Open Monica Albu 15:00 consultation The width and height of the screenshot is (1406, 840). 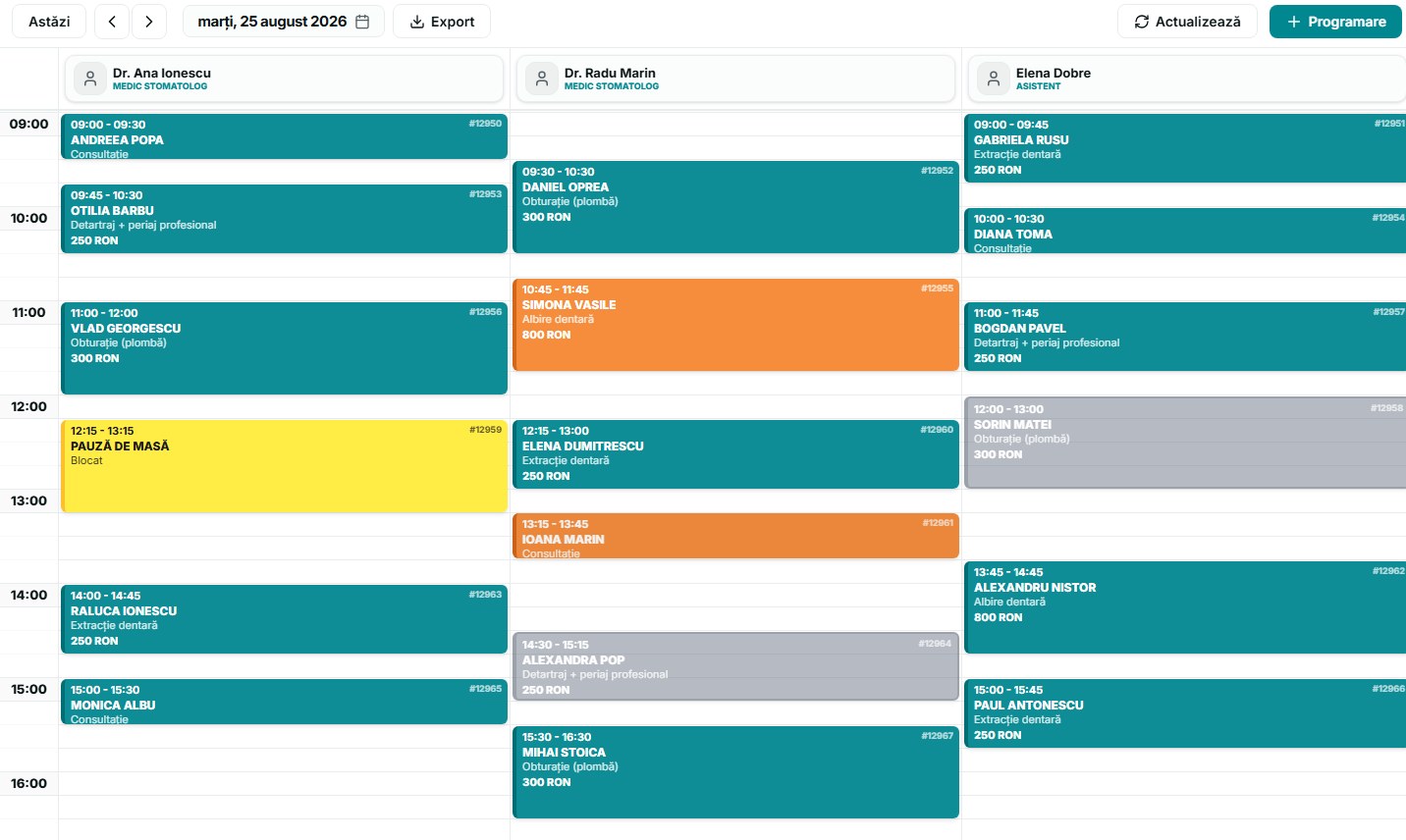(x=284, y=702)
